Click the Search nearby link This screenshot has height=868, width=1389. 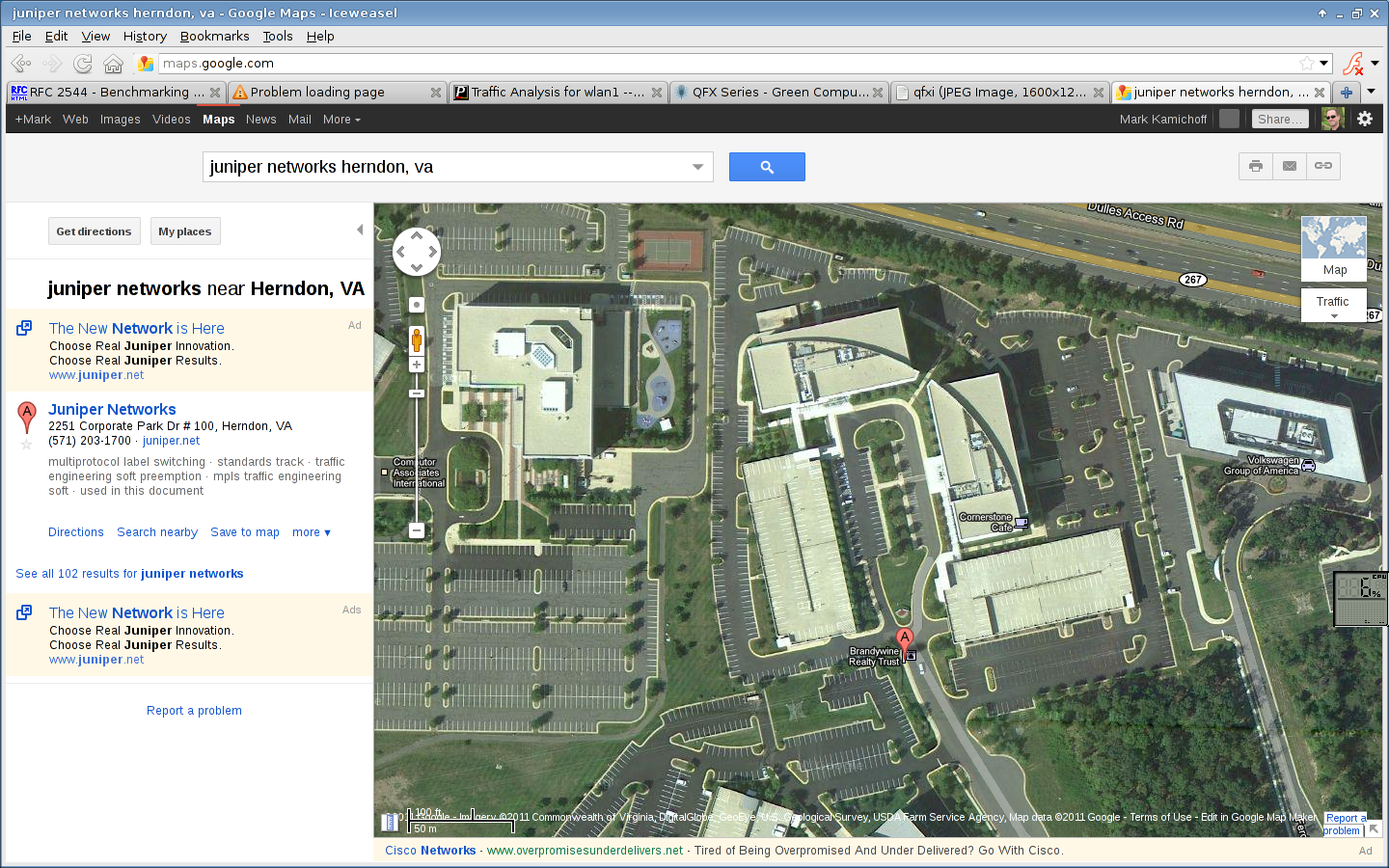157,532
